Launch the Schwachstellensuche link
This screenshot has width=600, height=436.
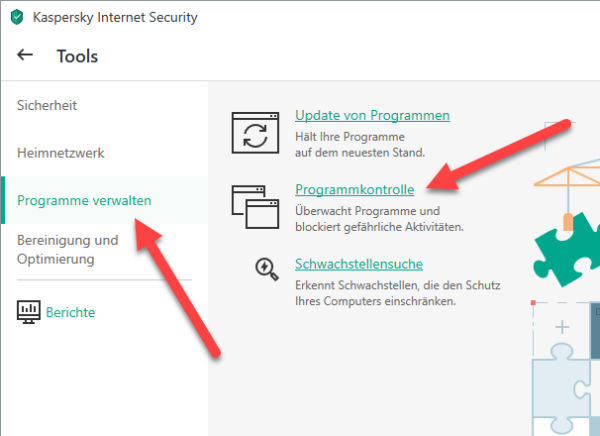click(x=359, y=264)
